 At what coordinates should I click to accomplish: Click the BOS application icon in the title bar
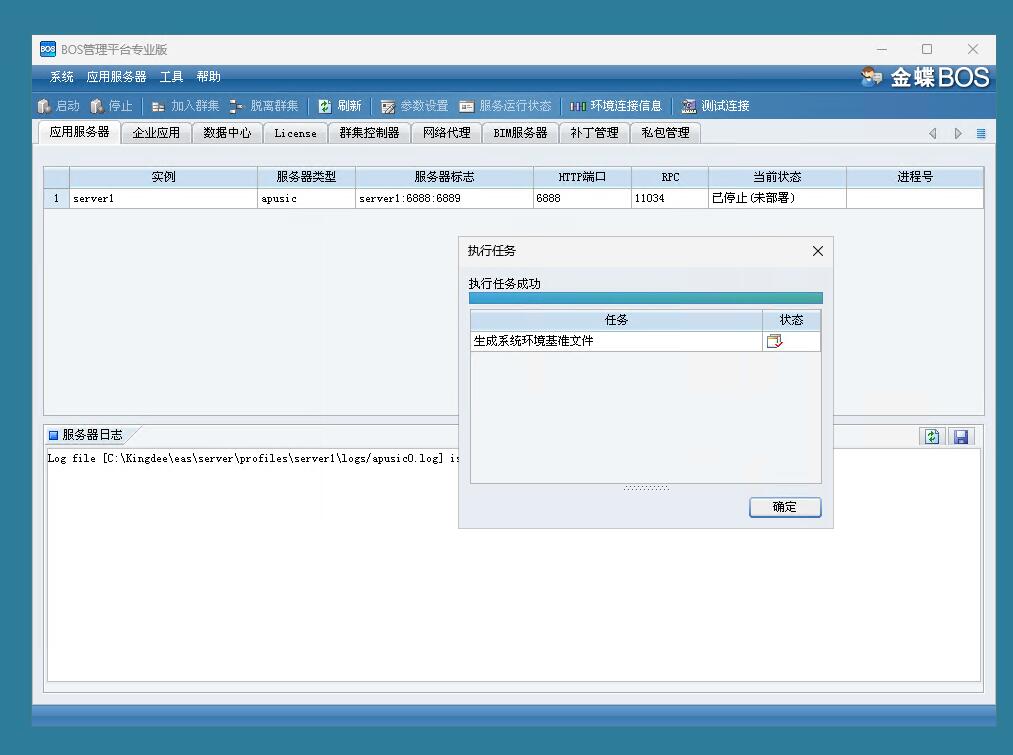click(x=48, y=49)
